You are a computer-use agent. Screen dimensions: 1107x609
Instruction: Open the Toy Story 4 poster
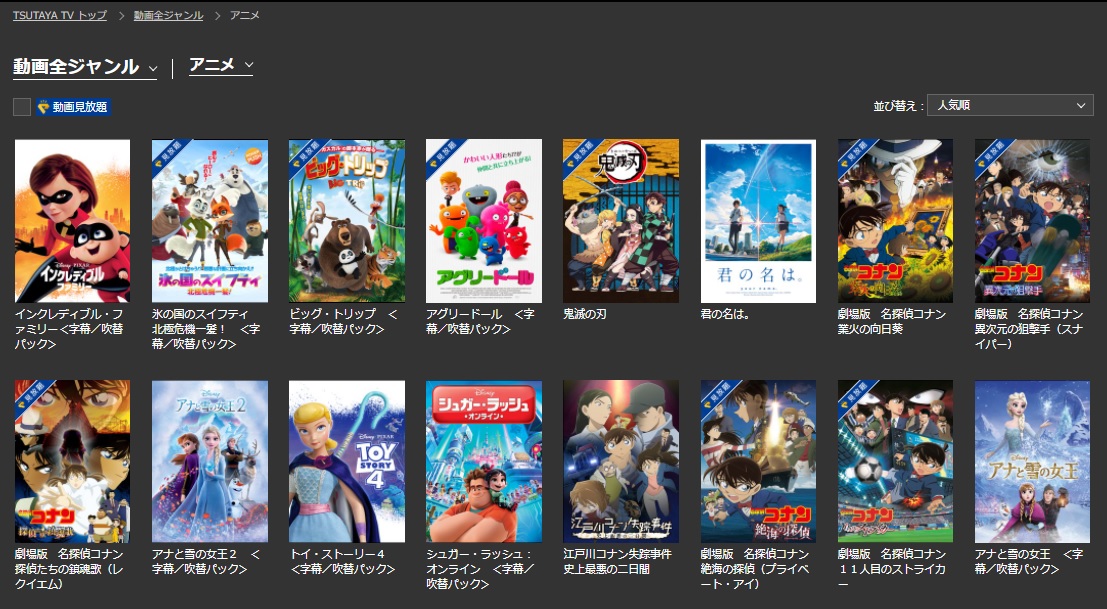click(347, 462)
